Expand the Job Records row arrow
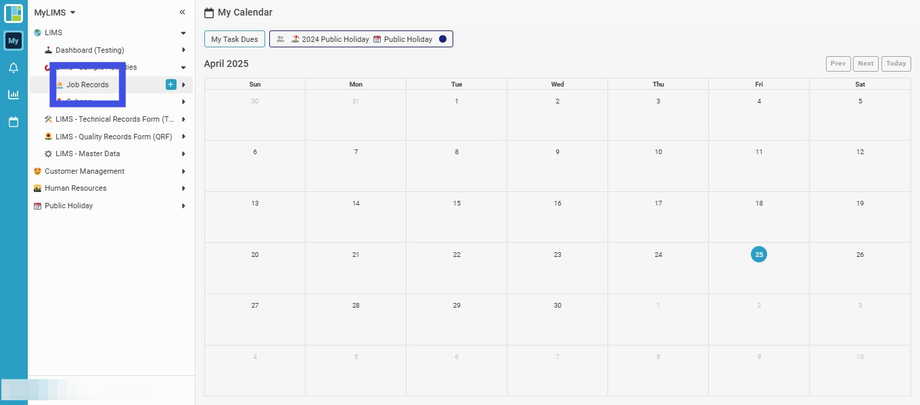920x405 pixels. tap(183, 85)
